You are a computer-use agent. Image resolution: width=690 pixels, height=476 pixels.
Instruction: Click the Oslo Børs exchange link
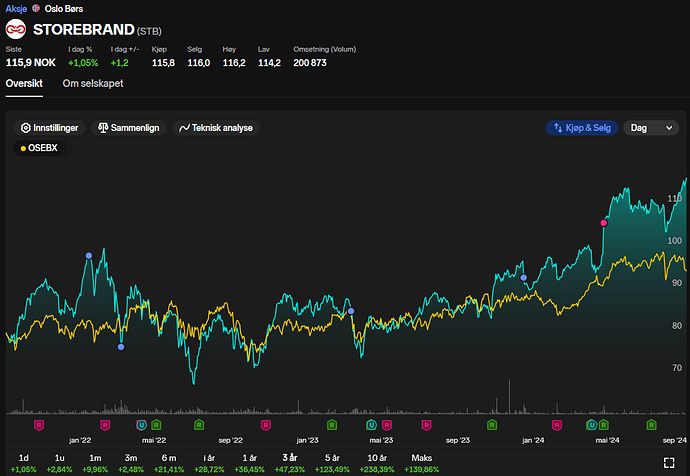tap(64, 9)
